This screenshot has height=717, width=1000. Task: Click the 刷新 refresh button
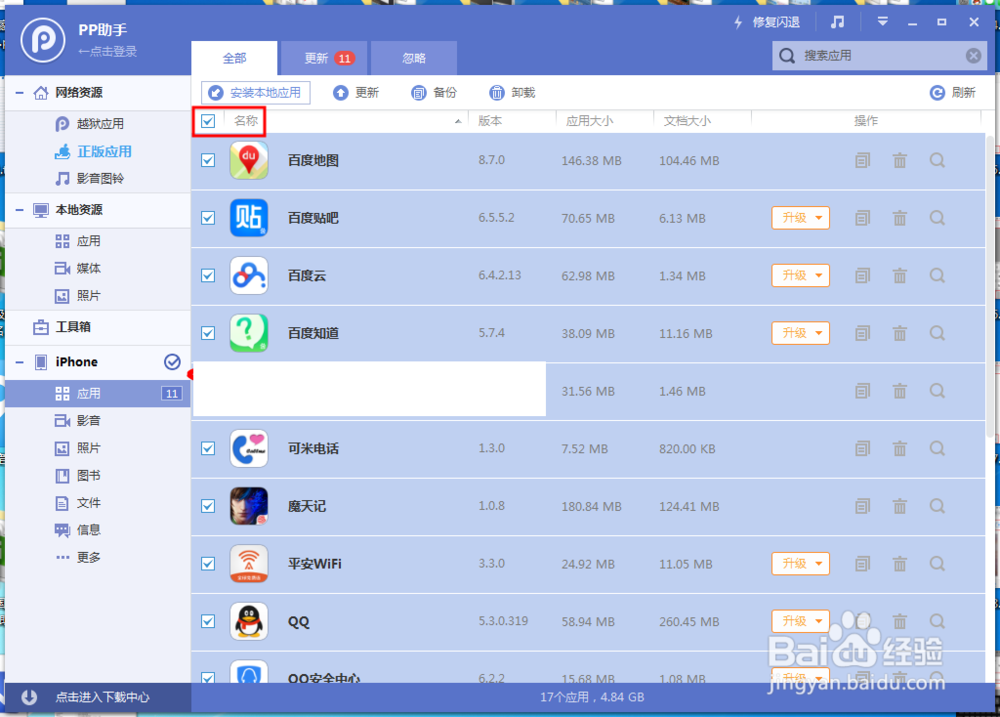pos(953,93)
